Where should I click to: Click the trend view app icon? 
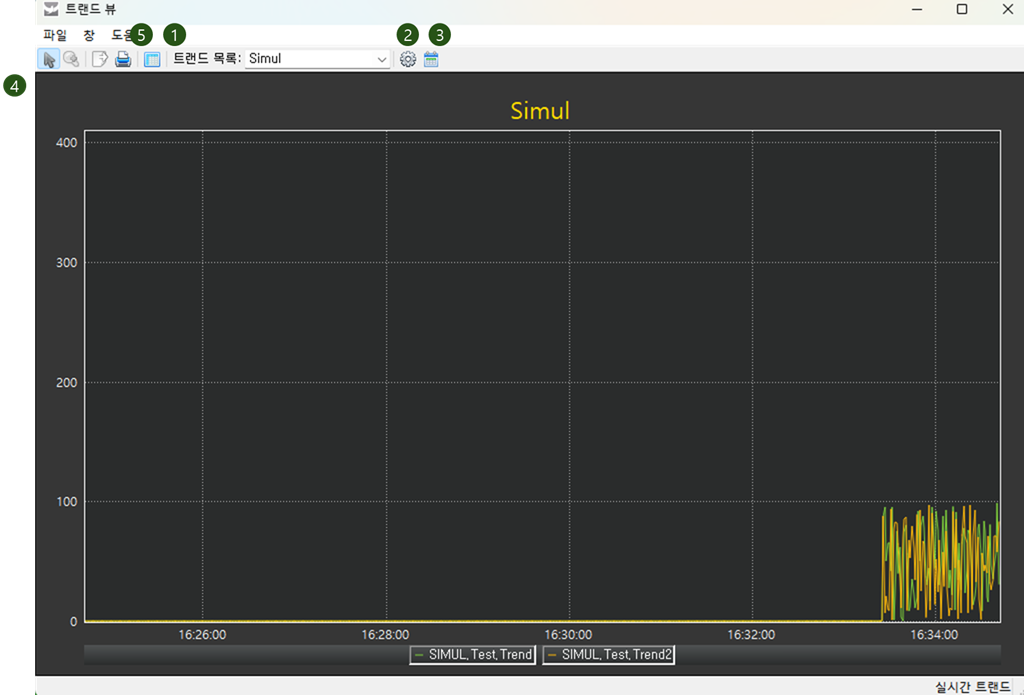pos(51,9)
